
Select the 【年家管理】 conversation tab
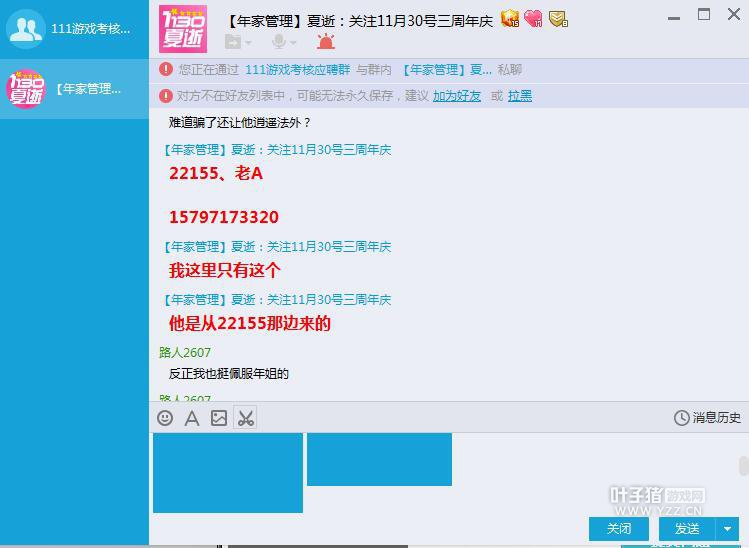point(74,89)
